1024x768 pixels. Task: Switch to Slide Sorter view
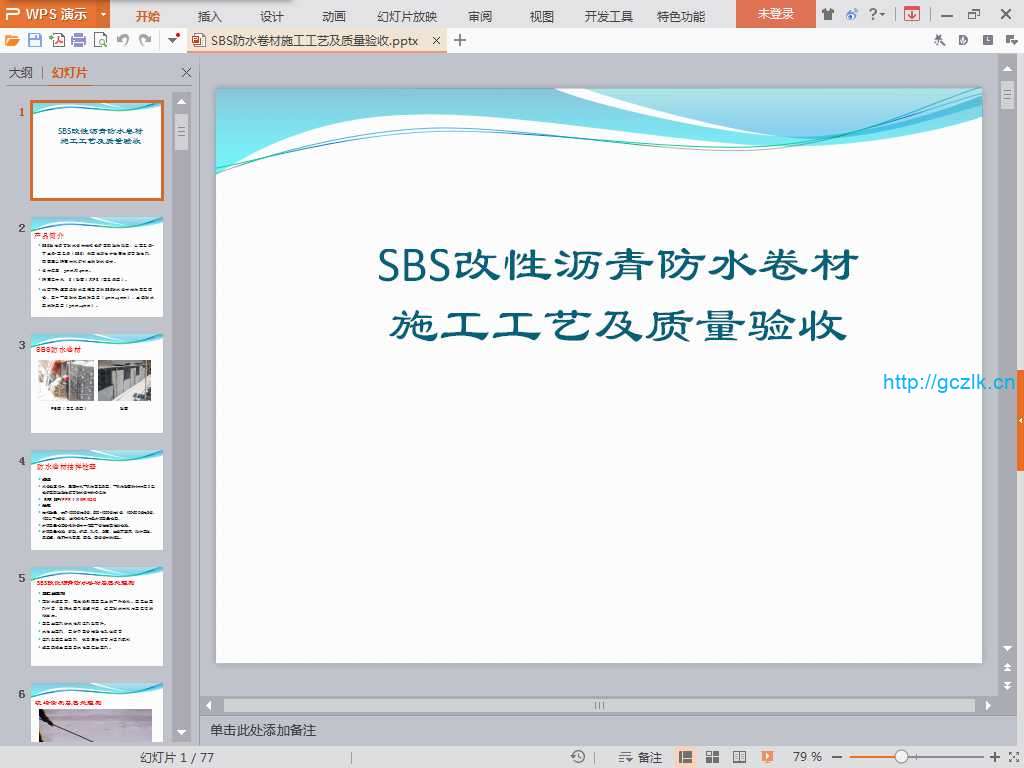point(713,757)
